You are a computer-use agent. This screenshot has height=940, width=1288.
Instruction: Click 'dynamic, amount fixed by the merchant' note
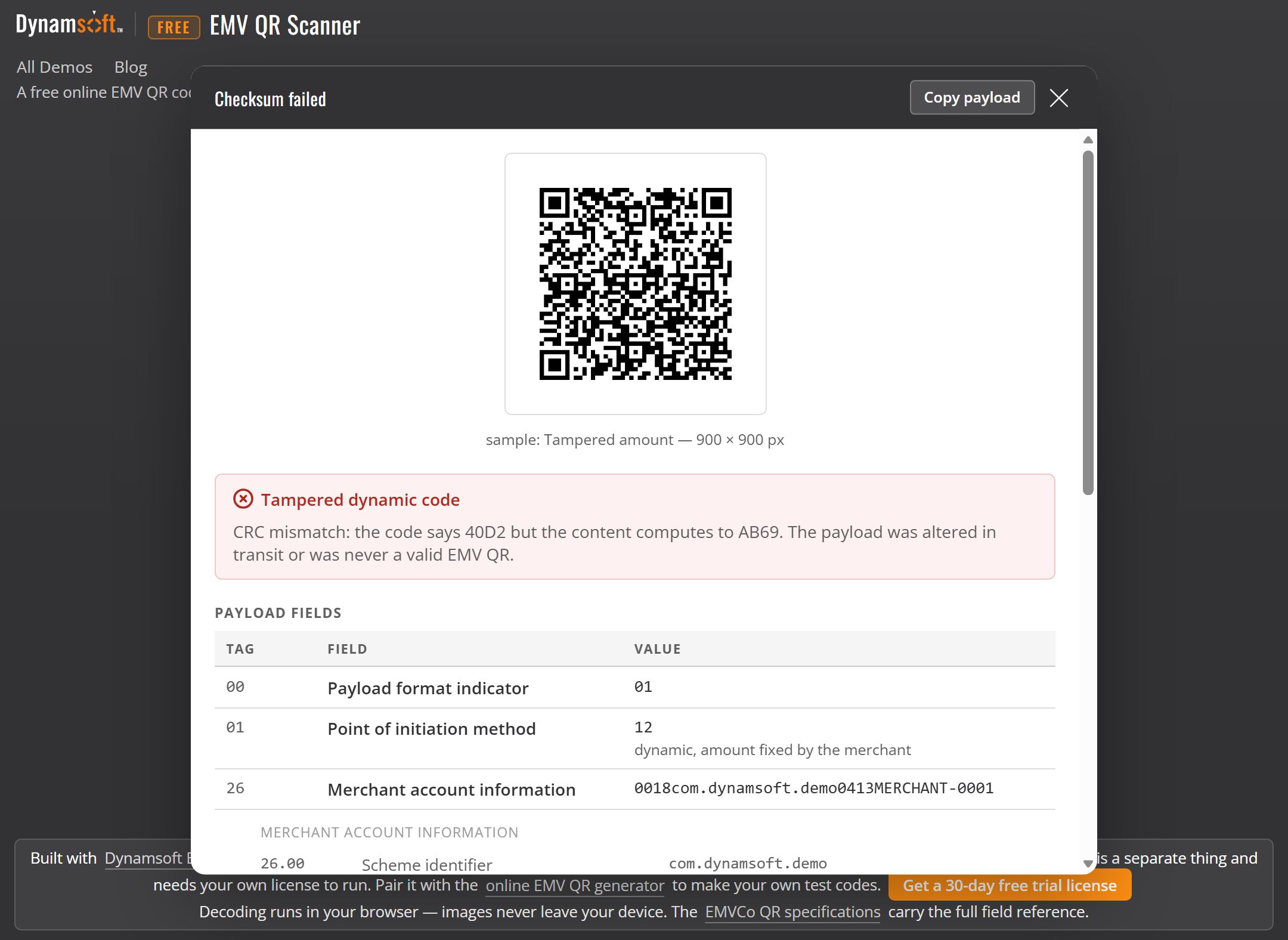pos(772,750)
